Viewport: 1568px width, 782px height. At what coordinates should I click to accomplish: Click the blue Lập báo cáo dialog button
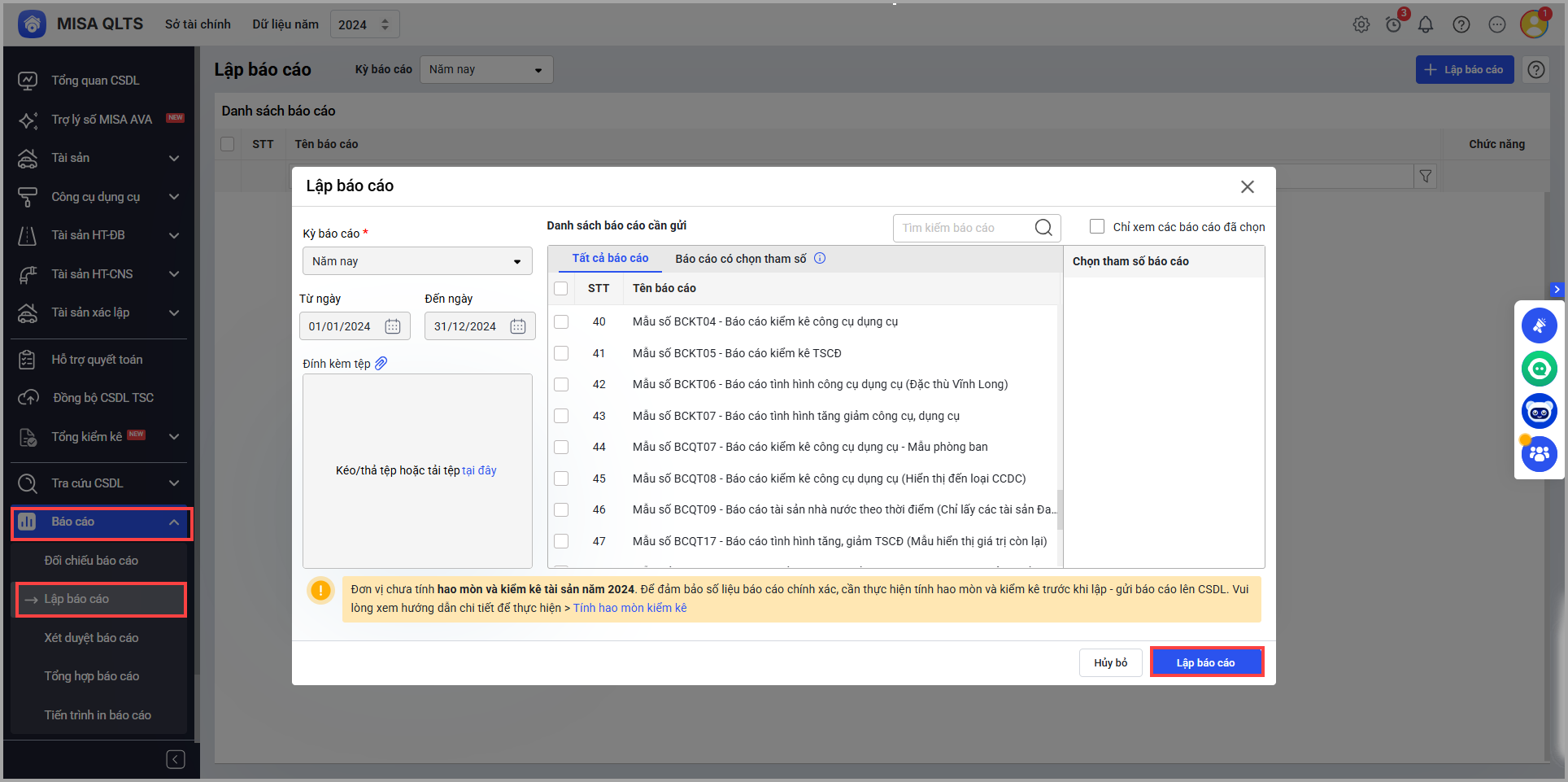pos(1206,662)
